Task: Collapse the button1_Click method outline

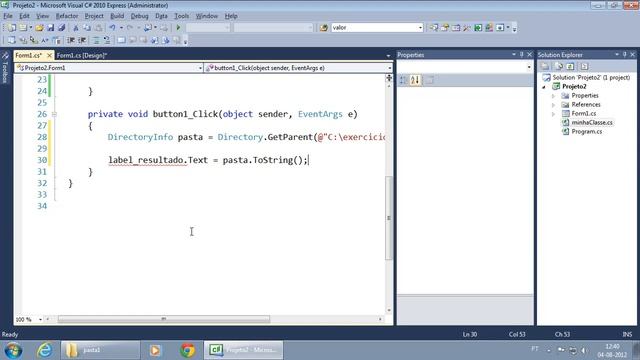Action: coord(54,114)
